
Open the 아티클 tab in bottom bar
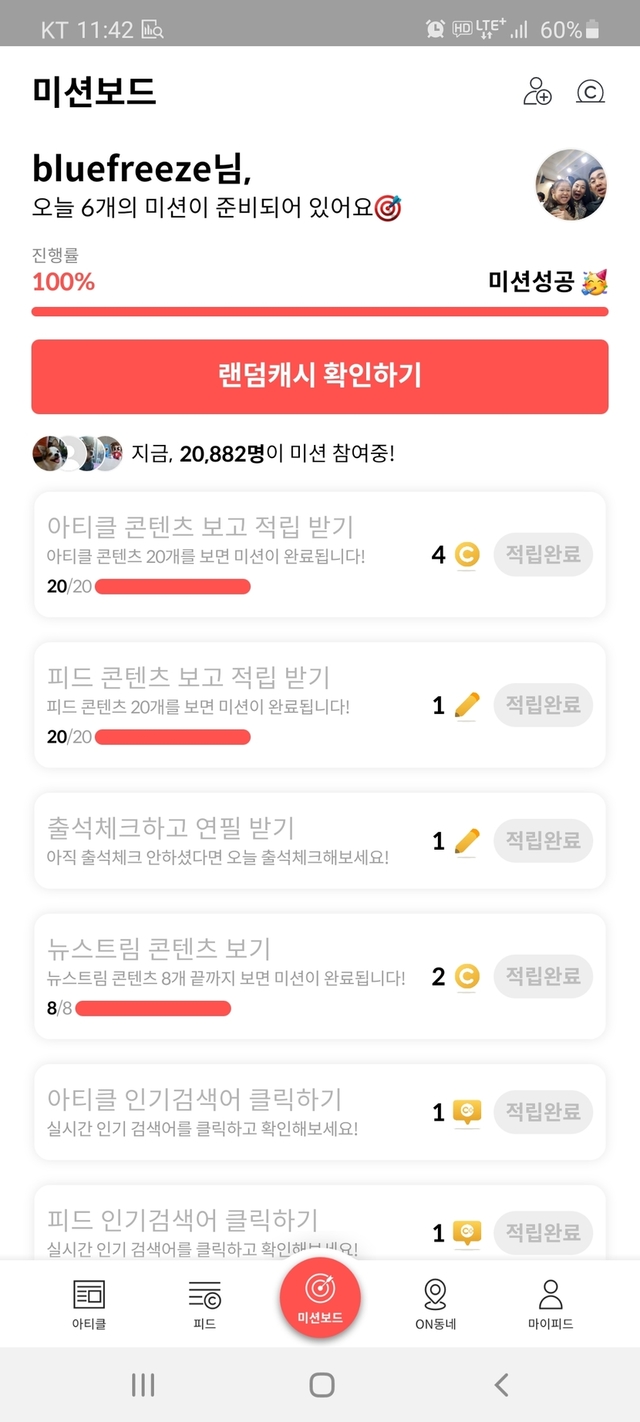89,1303
